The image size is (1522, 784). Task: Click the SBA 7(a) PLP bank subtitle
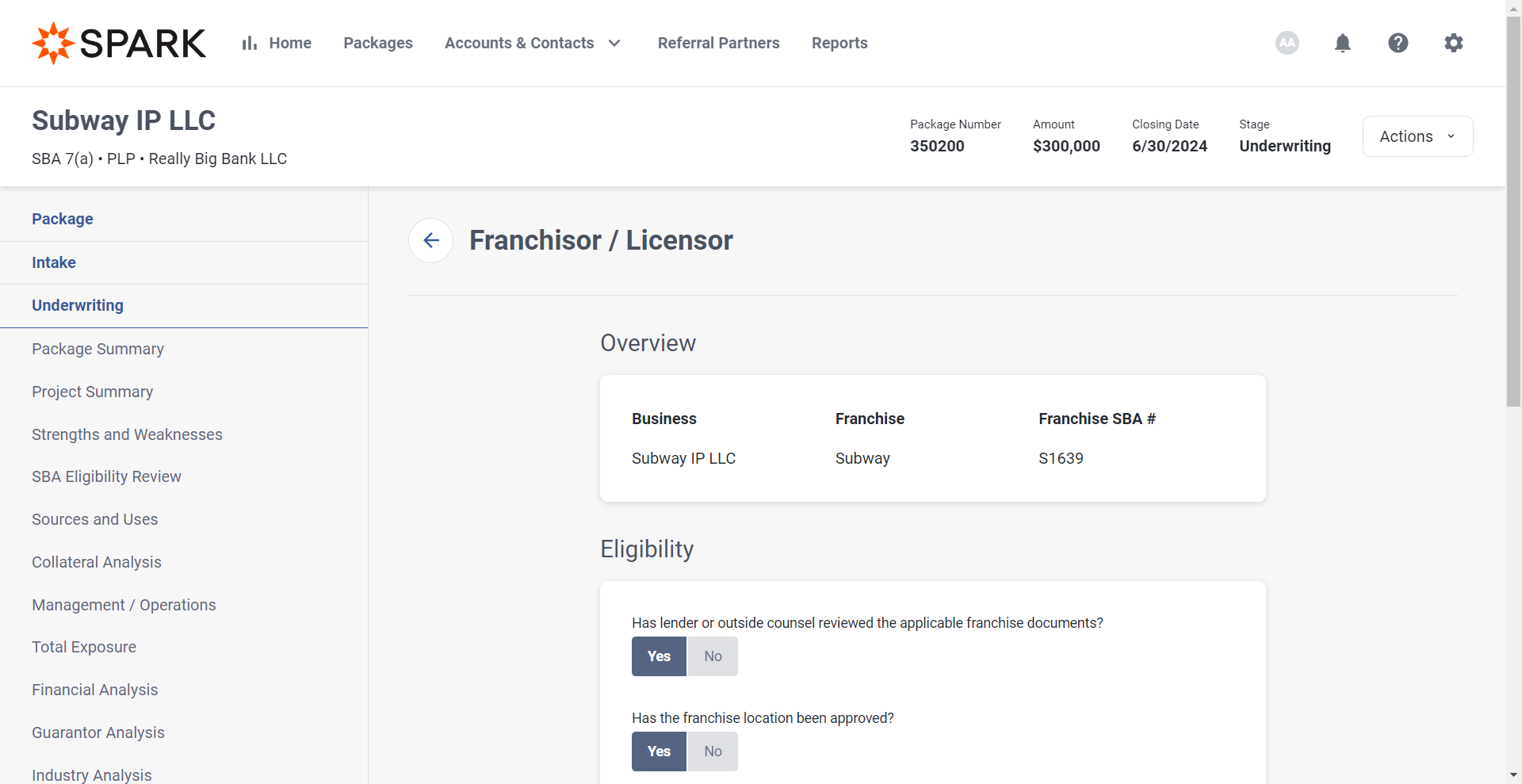click(x=159, y=159)
